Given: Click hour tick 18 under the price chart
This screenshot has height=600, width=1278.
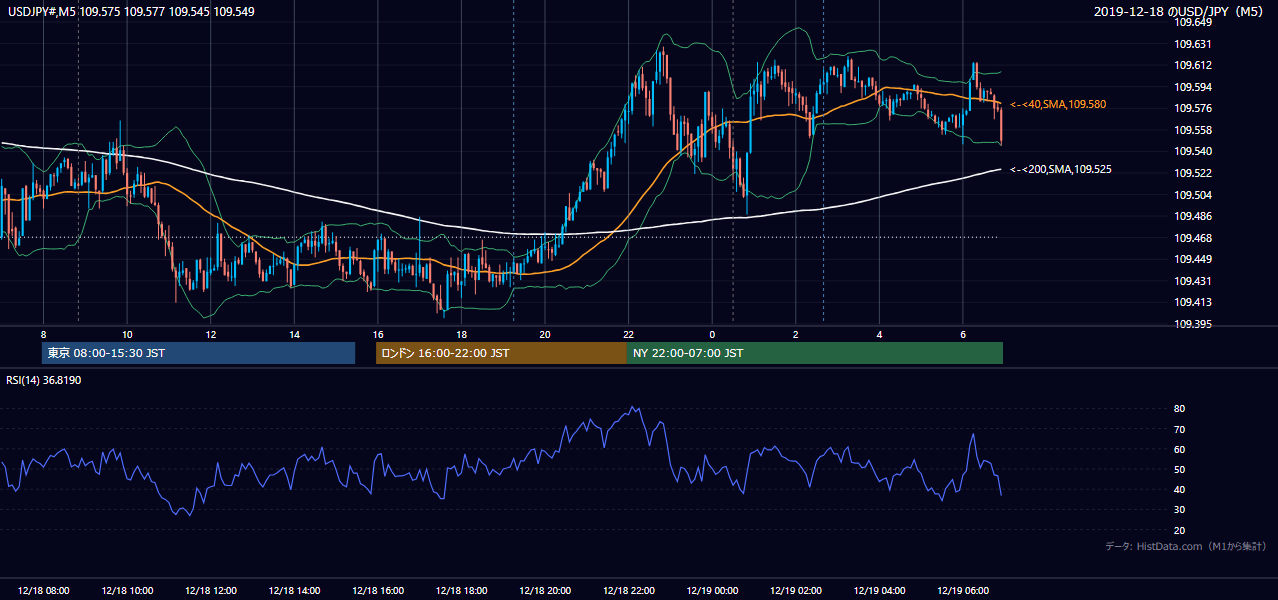Looking at the screenshot, I should pyautogui.click(x=461, y=333).
